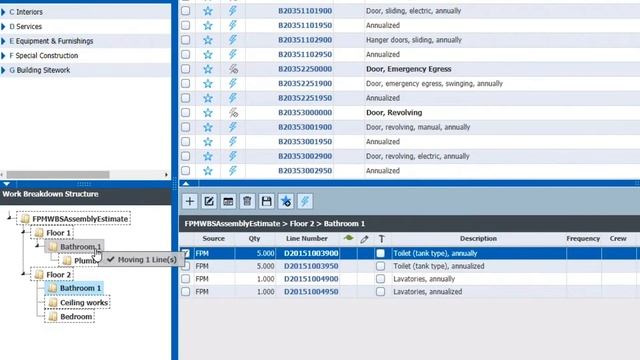Expand the F Special Construction category

(3, 56)
